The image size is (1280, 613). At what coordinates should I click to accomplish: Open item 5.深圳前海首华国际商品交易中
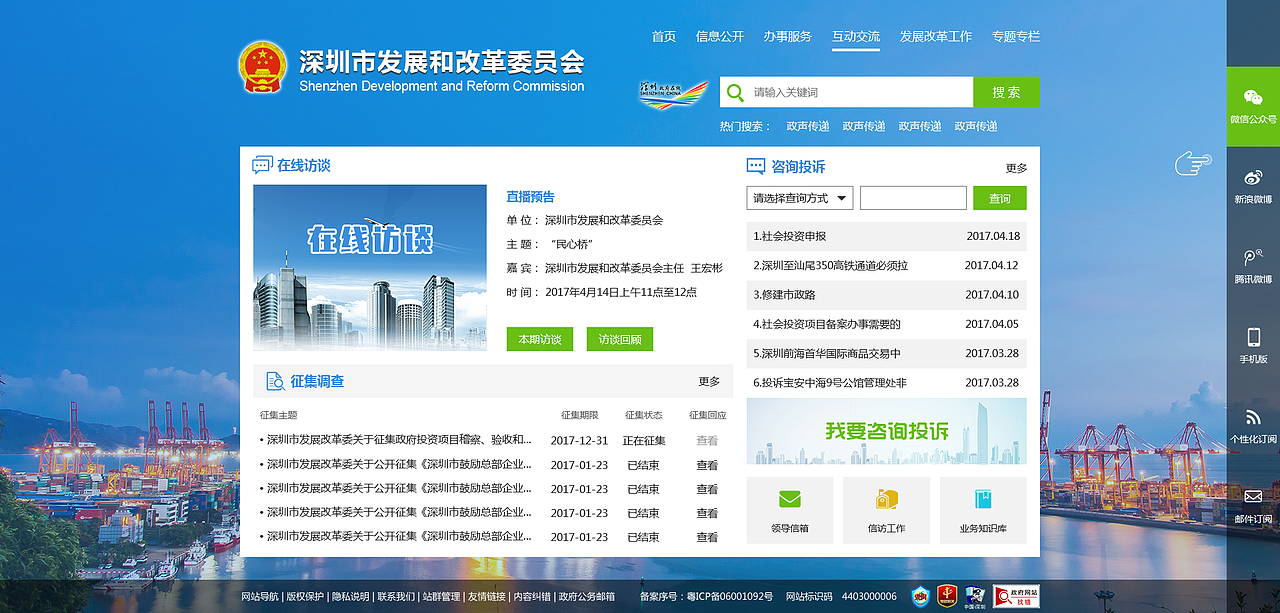click(x=887, y=353)
